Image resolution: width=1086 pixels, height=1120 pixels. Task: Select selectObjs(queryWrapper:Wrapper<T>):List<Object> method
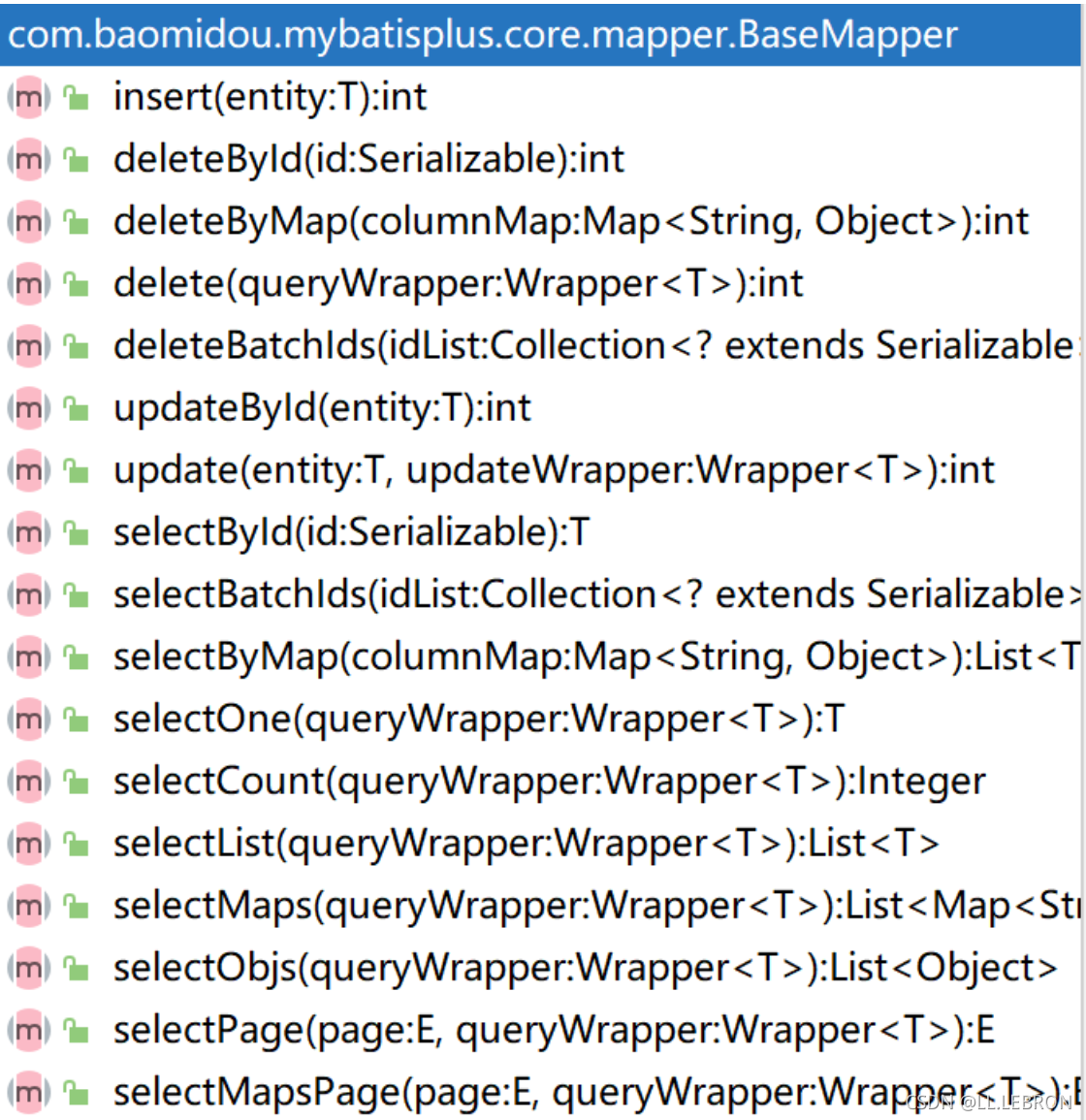585,967
